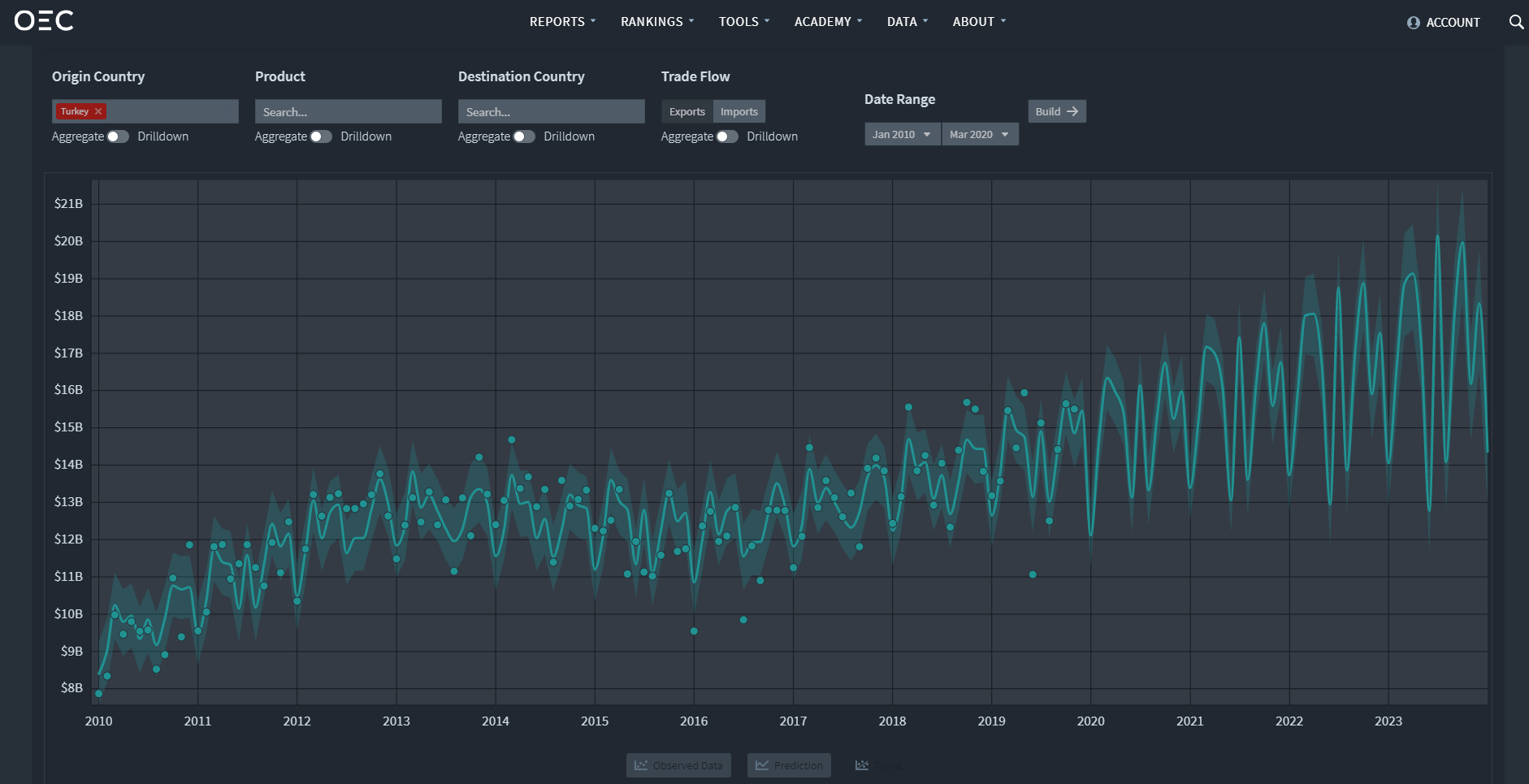Select Imports trade flow

point(739,111)
